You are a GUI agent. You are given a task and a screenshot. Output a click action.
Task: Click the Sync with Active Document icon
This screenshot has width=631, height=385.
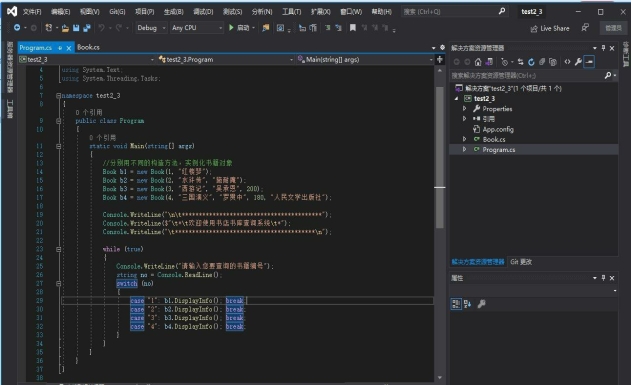click(521, 62)
